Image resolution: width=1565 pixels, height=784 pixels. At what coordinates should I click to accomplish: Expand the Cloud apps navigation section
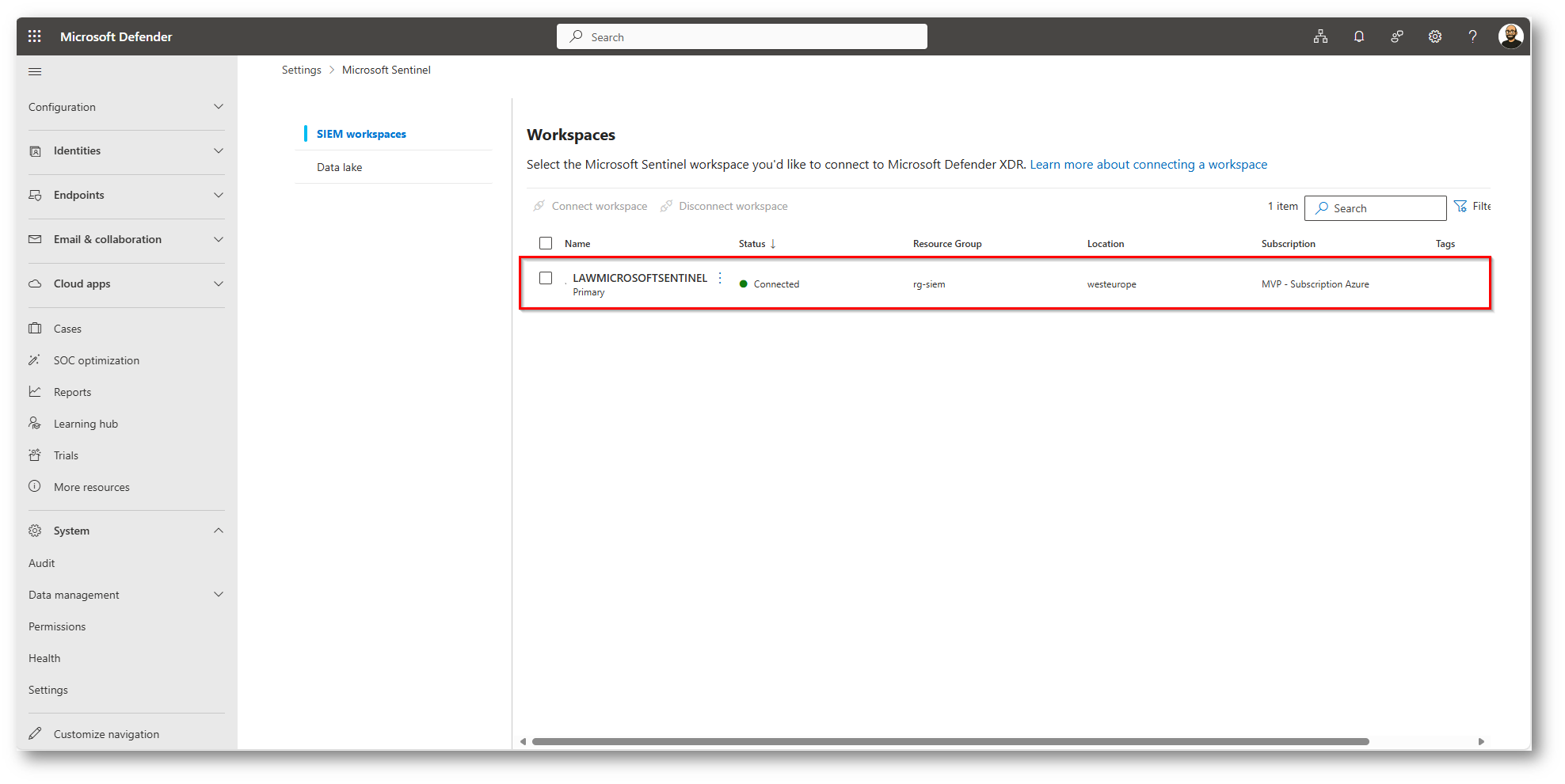point(219,284)
